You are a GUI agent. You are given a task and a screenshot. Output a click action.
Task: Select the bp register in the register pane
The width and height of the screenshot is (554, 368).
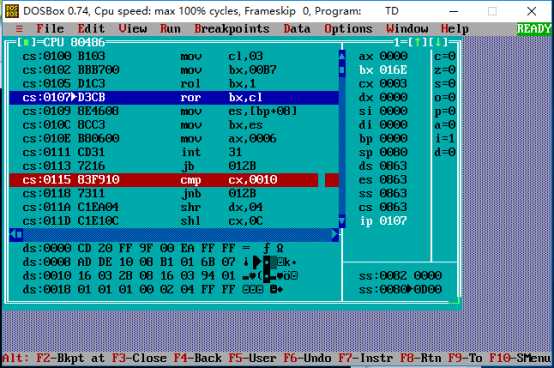click(x=383, y=138)
